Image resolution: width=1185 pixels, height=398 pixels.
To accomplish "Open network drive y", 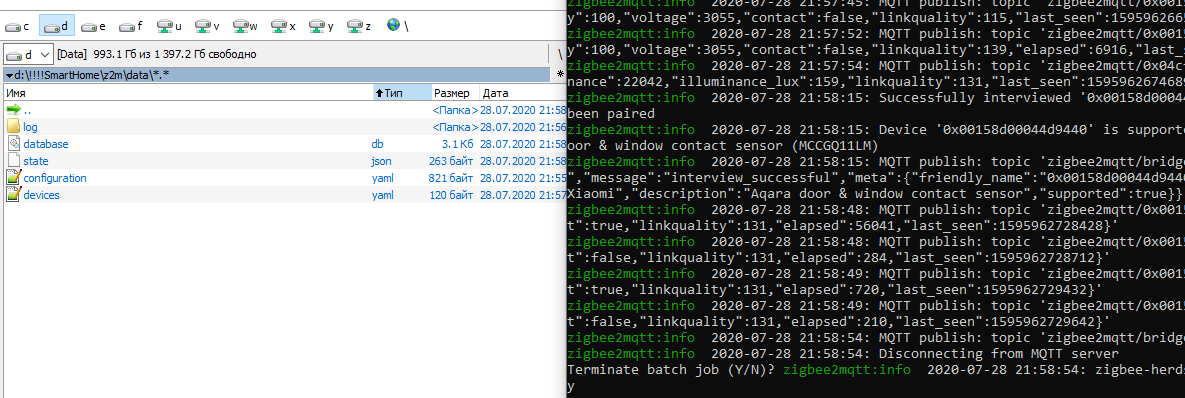I will point(321,26).
